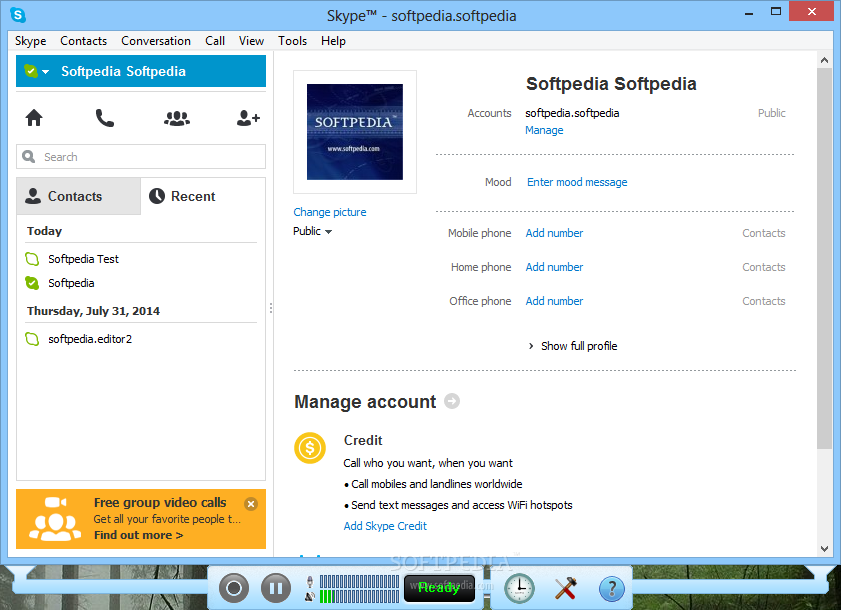Add a contact with the person-plus icon
Image resolution: width=841 pixels, height=610 pixels.
(x=248, y=118)
